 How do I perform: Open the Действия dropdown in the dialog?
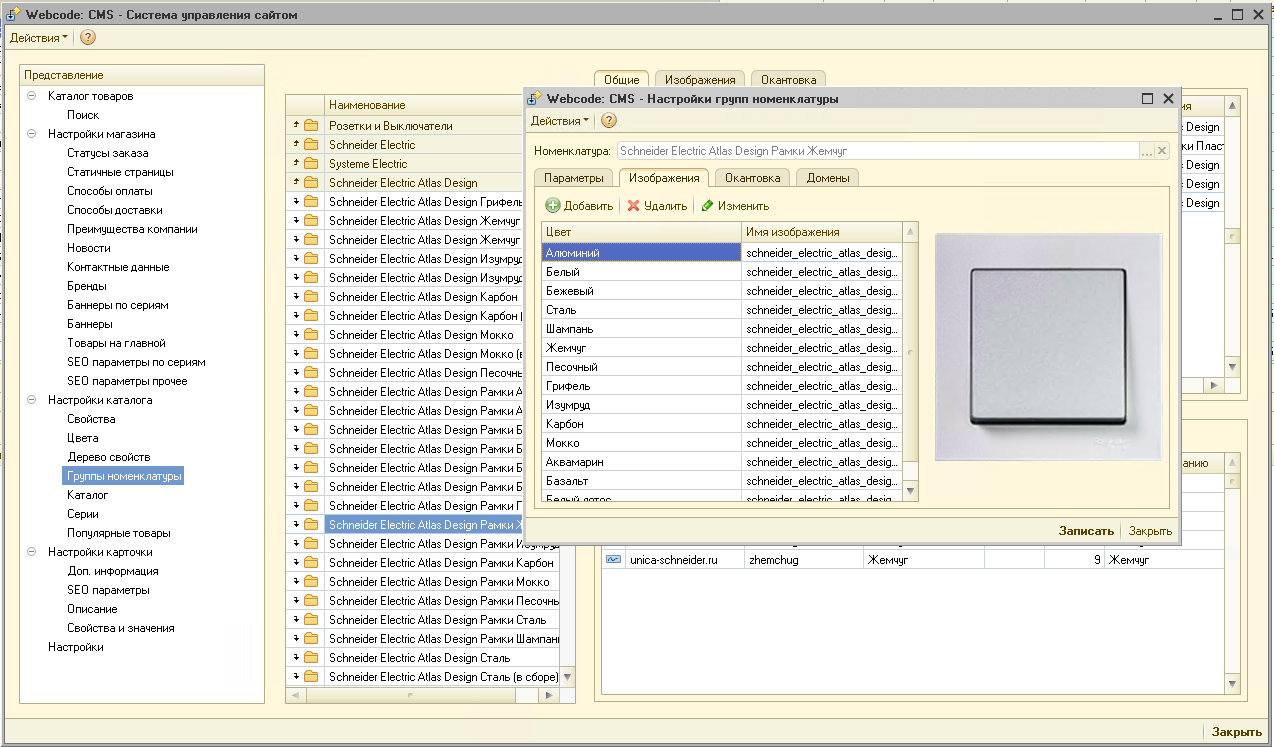tap(559, 121)
